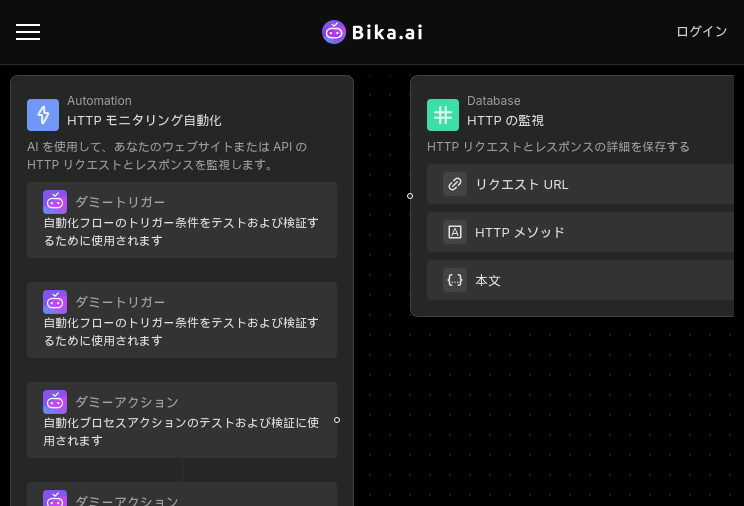Click the Bika.ai brand name text
The image size is (744, 506).
[x=387, y=32]
